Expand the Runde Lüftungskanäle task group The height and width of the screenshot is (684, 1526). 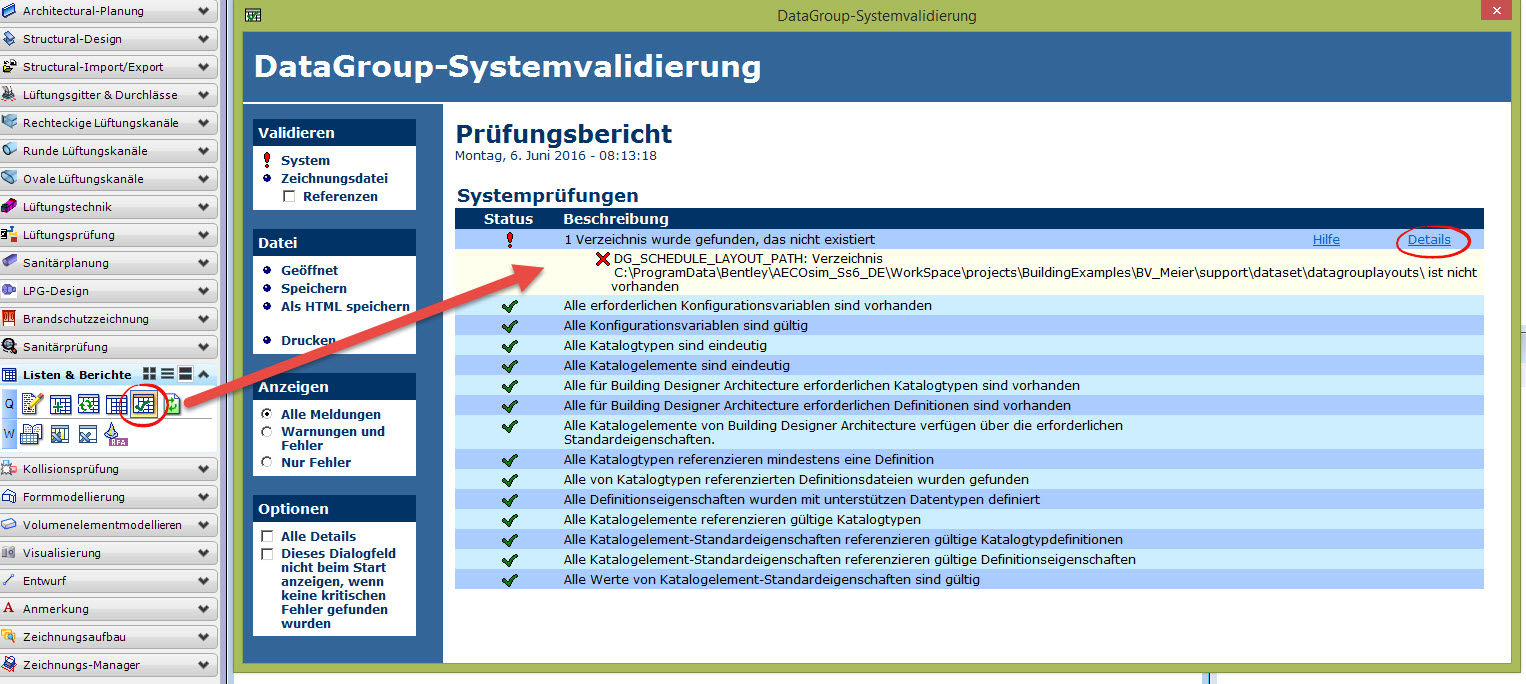[204, 151]
